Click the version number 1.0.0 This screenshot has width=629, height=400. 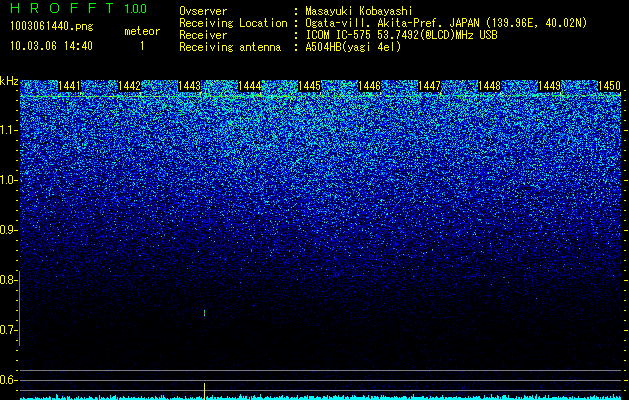pyautogui.click(x=136, y=9)
